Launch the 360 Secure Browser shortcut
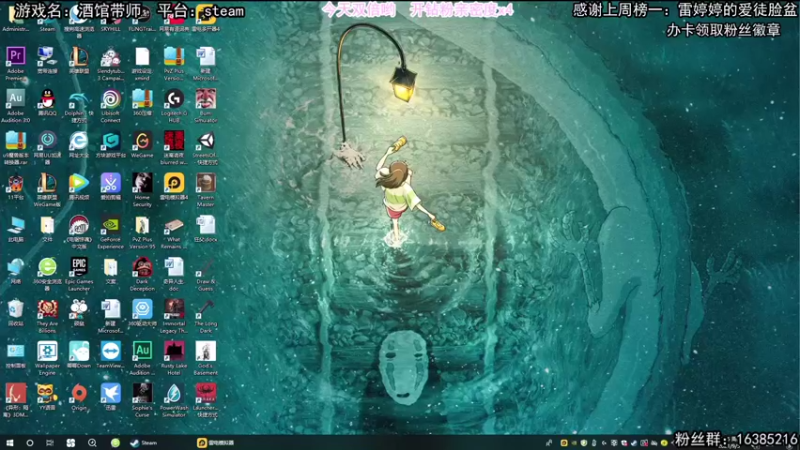 pyautogui.click(x=47, y=274)
